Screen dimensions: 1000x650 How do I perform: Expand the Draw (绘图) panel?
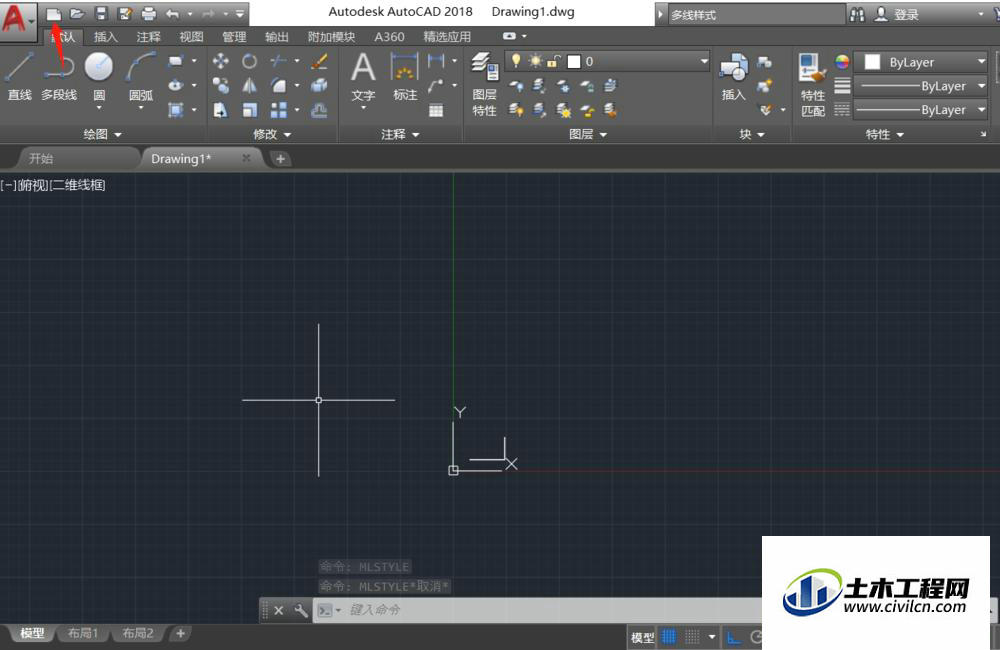[102, 134]
